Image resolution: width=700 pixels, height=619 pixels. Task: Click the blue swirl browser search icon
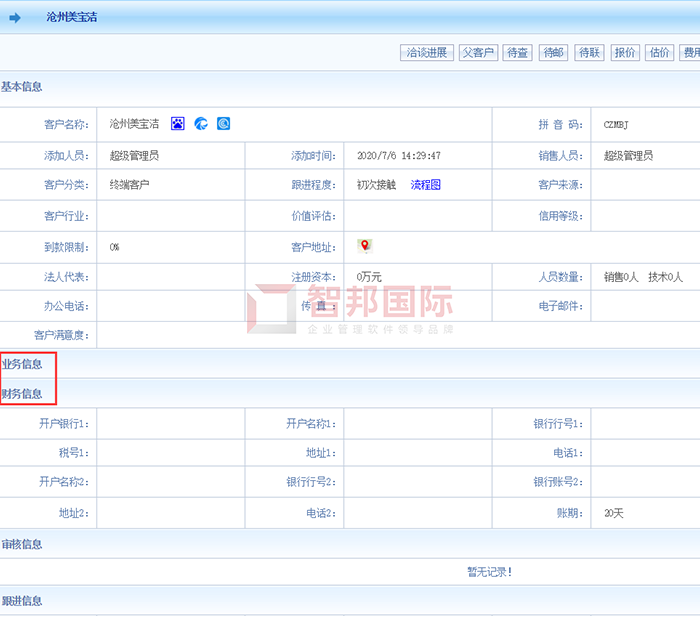click(201, 124)
